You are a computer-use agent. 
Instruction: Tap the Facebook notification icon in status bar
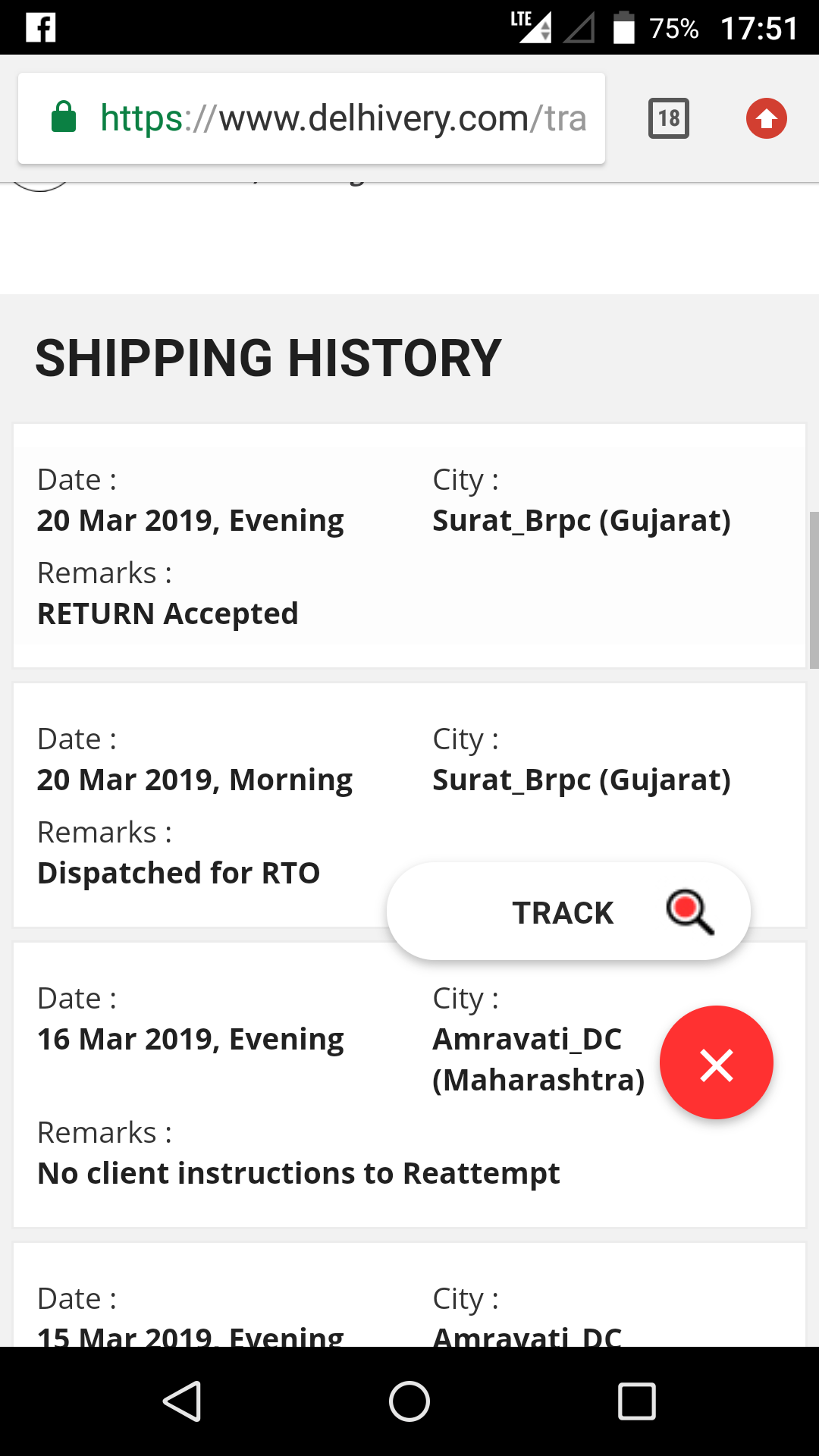click(41, 28)
